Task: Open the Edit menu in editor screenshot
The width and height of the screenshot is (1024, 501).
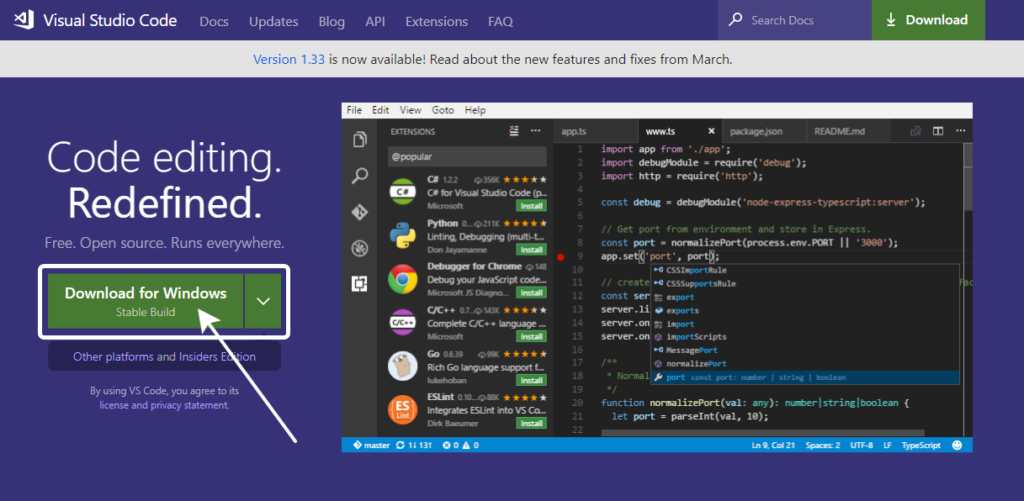Action: click(381, 110)
